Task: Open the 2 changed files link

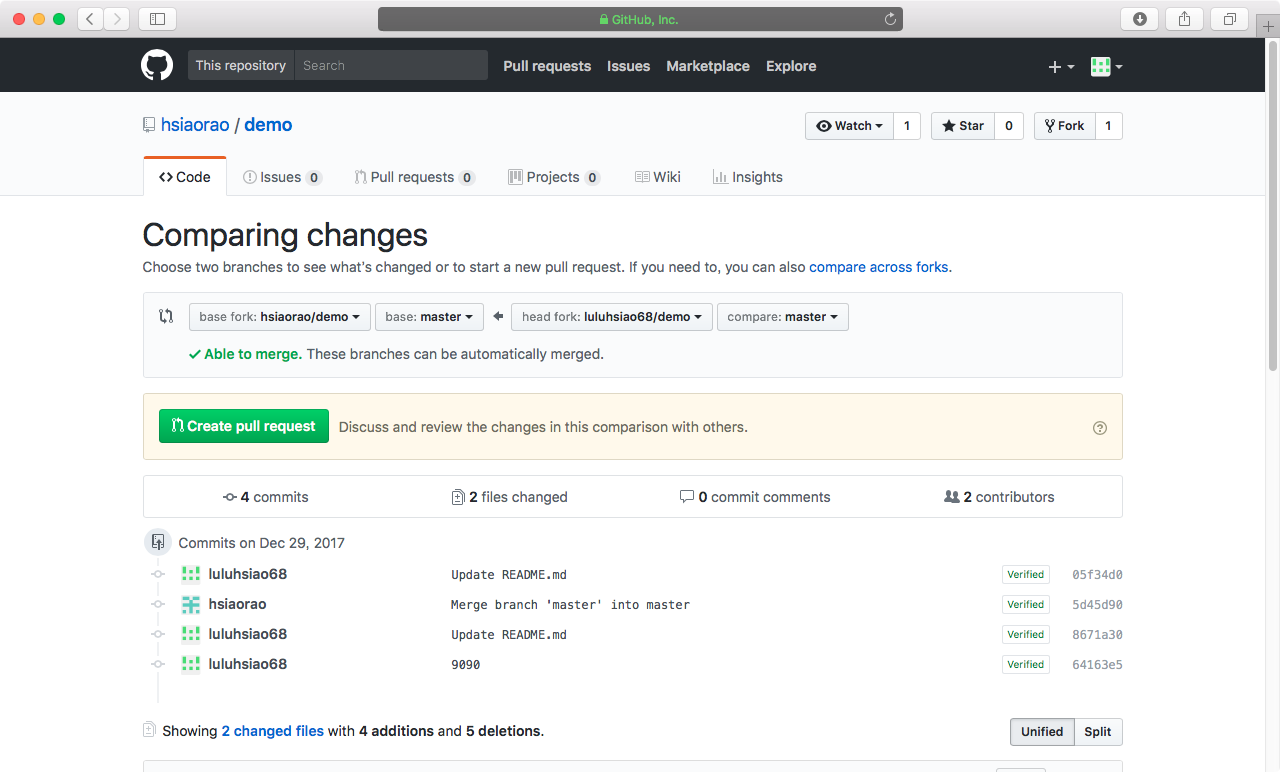Action: [273, 731]
